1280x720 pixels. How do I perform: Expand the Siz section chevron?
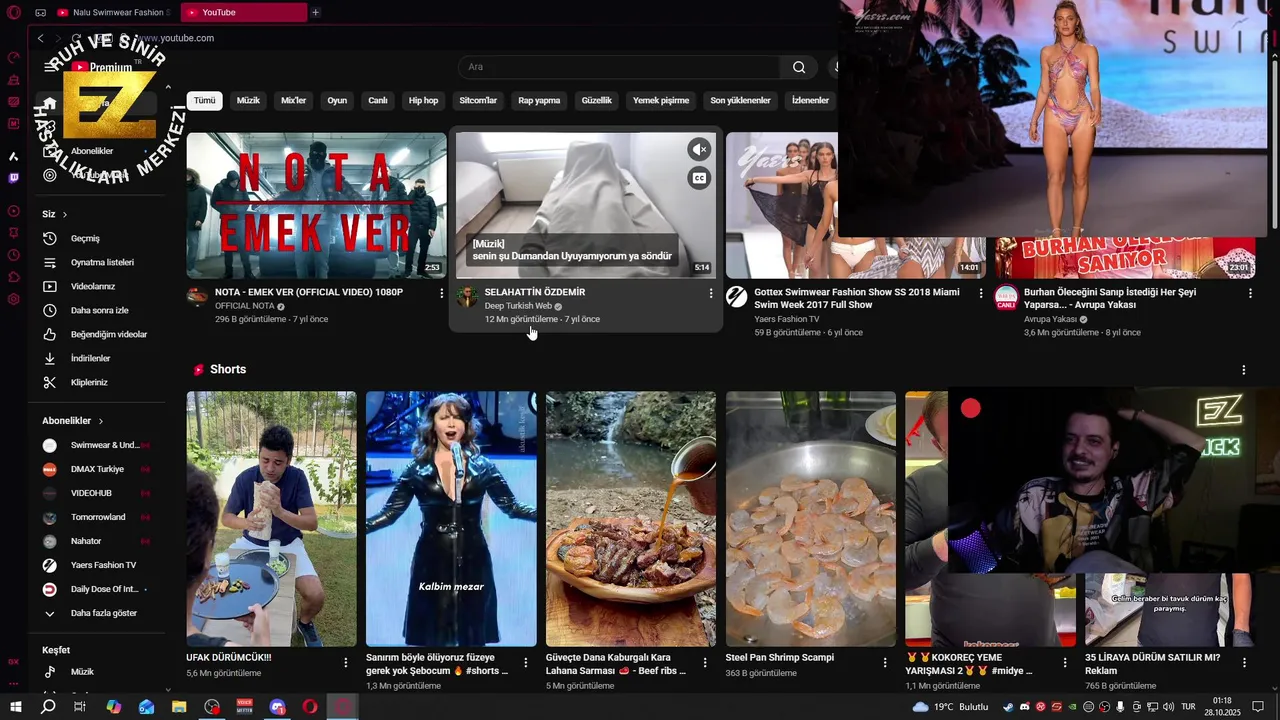pos(65,215)
